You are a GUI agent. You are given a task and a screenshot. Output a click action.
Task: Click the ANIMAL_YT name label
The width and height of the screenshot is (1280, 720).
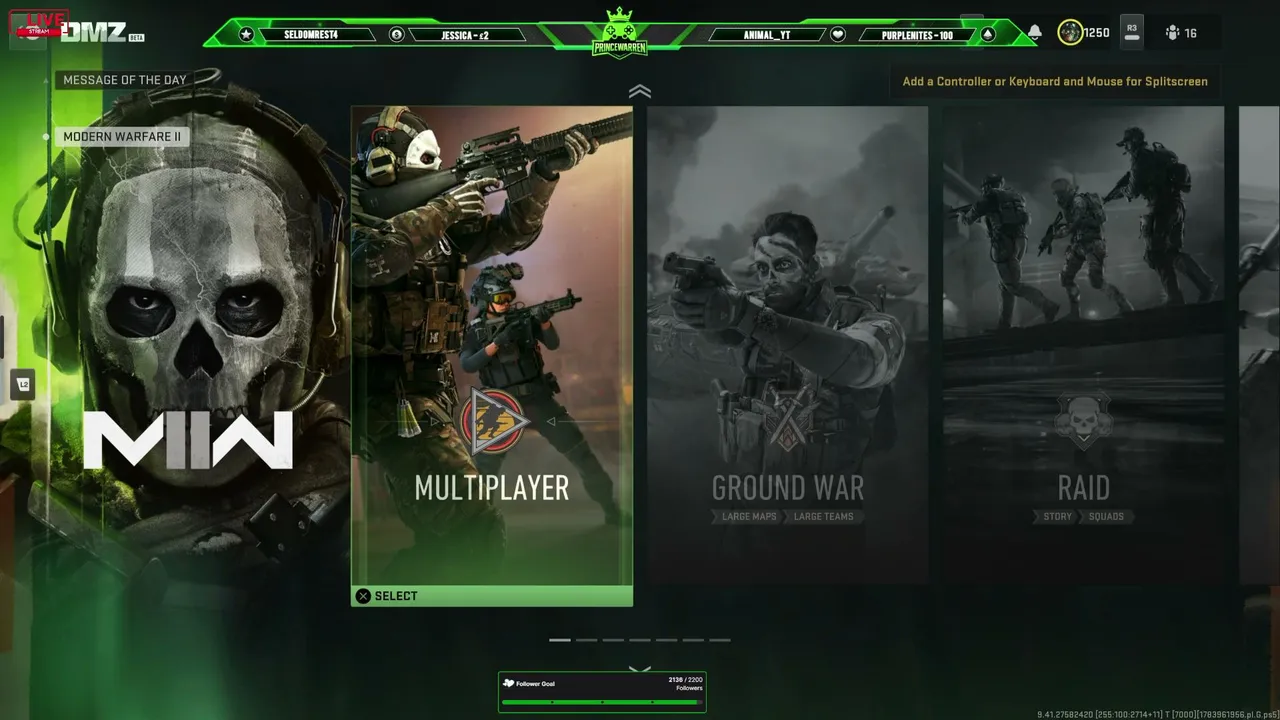767,35
